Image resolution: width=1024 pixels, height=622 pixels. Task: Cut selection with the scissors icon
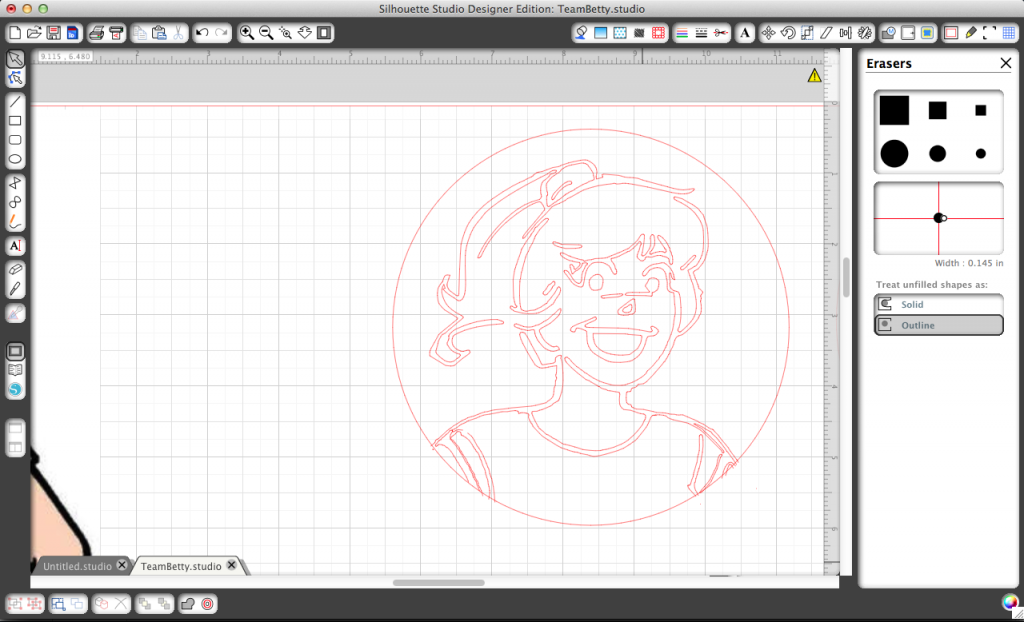178,33
